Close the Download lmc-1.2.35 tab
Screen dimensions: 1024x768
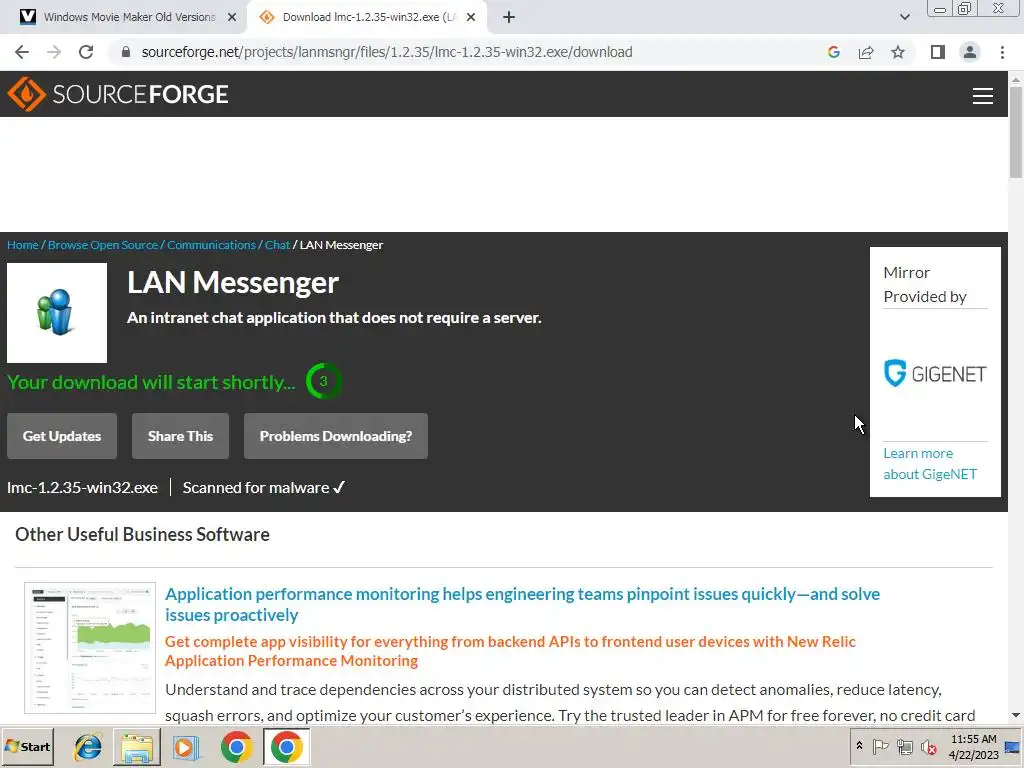[471, 17]
